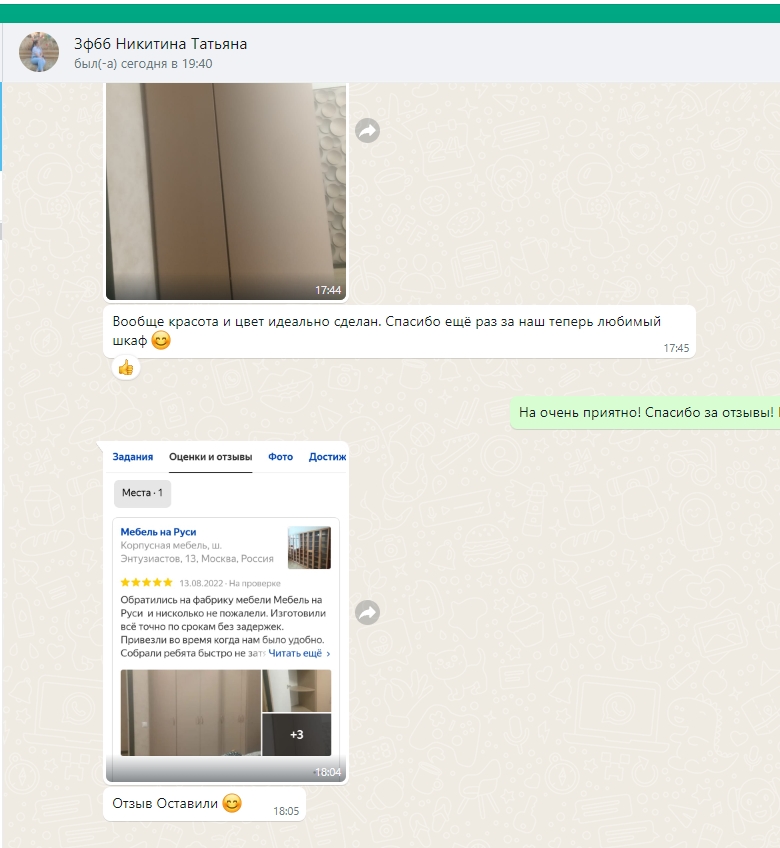The width and height of the screenshot is (780, 848).
Task: Click the contact name 3ф66 Никитина Татьяна
Action: 160,44
